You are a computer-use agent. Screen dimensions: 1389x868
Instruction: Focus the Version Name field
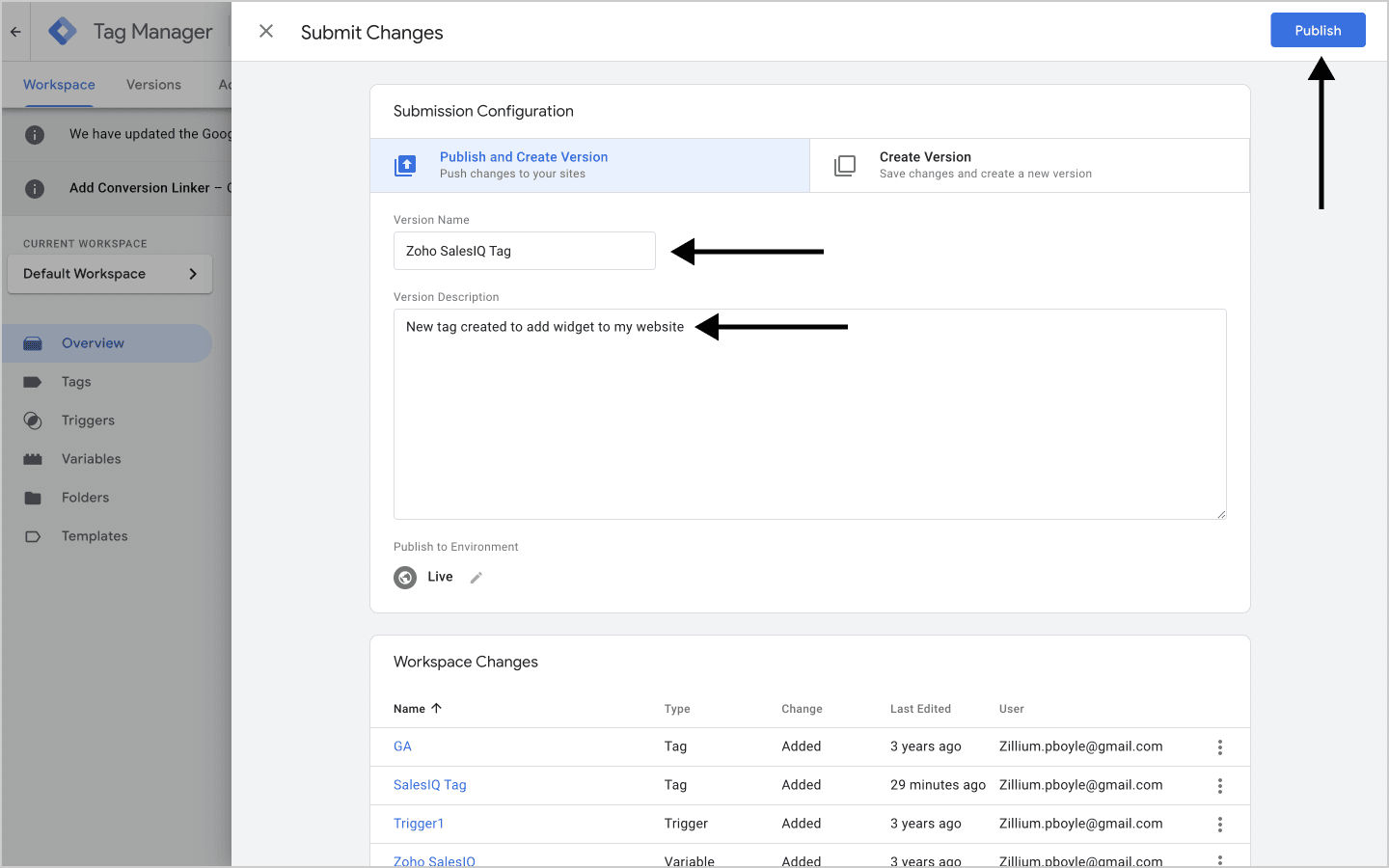525,251
